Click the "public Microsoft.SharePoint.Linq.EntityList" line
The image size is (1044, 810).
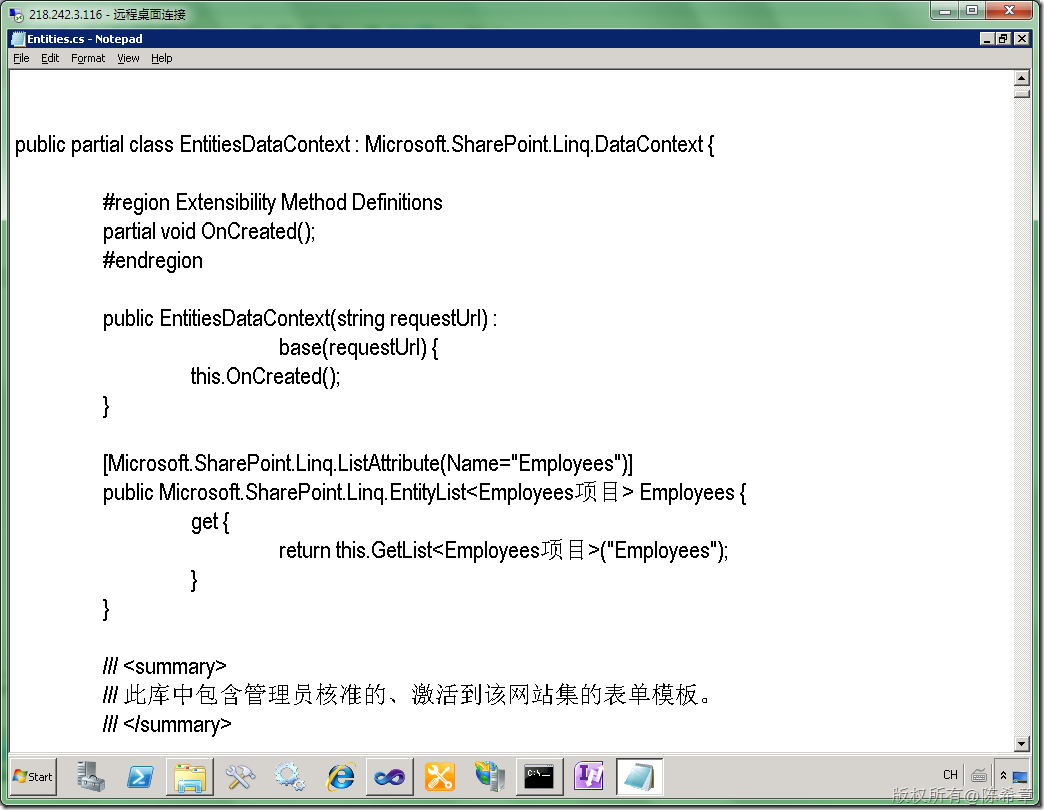click(x=425, y=493)
